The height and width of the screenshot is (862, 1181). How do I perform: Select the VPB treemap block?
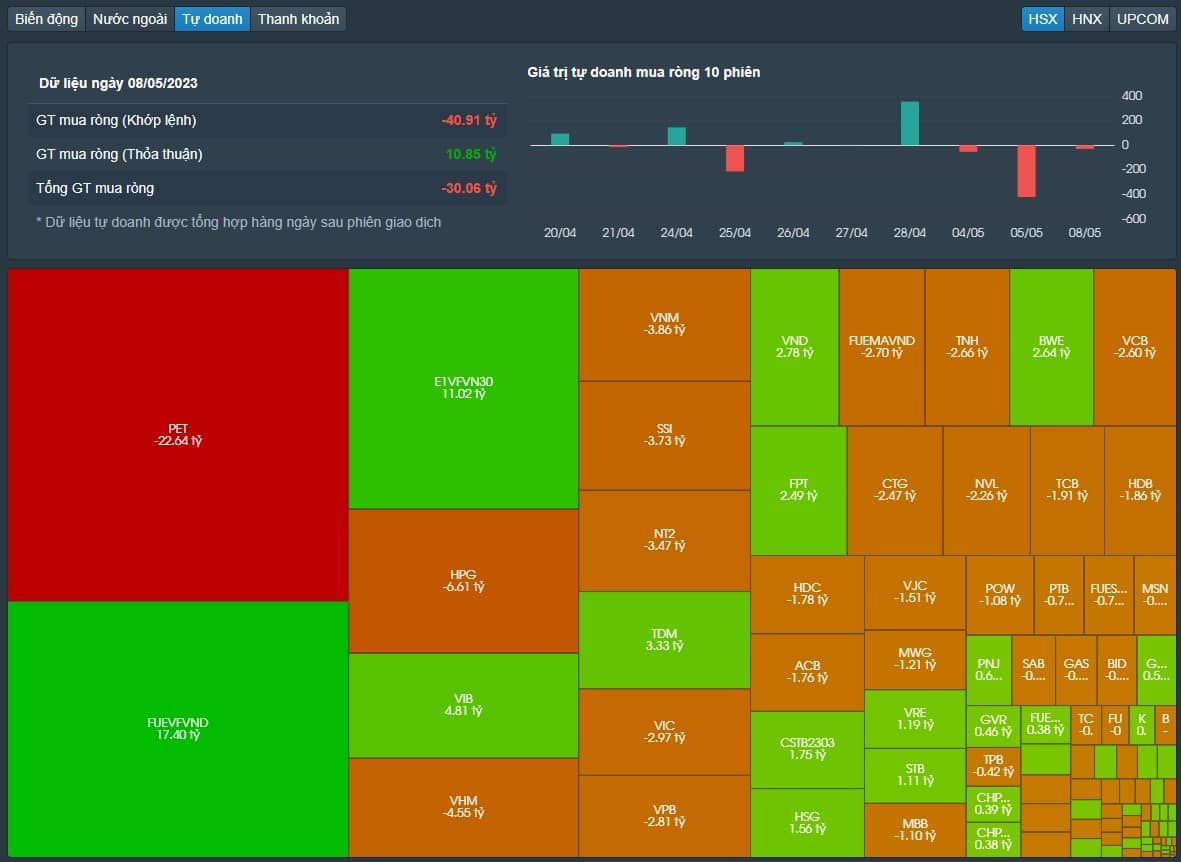click(664, 816)
